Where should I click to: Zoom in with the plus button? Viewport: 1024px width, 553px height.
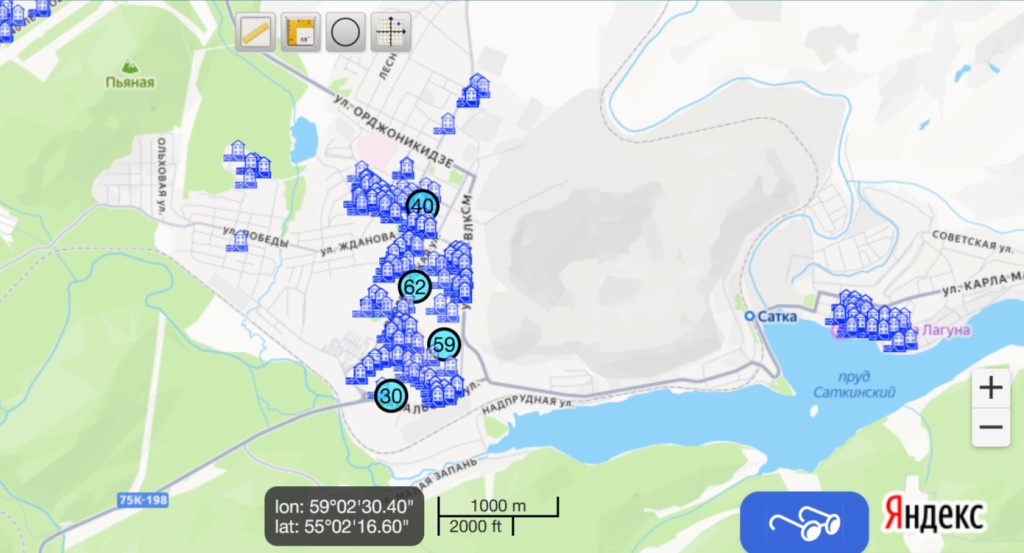tap(991, 388)
